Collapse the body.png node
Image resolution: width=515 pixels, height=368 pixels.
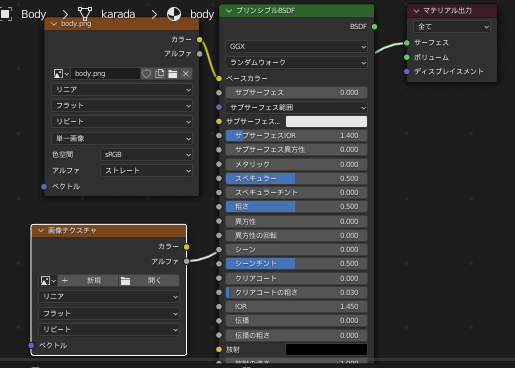[x=54, y=24]
